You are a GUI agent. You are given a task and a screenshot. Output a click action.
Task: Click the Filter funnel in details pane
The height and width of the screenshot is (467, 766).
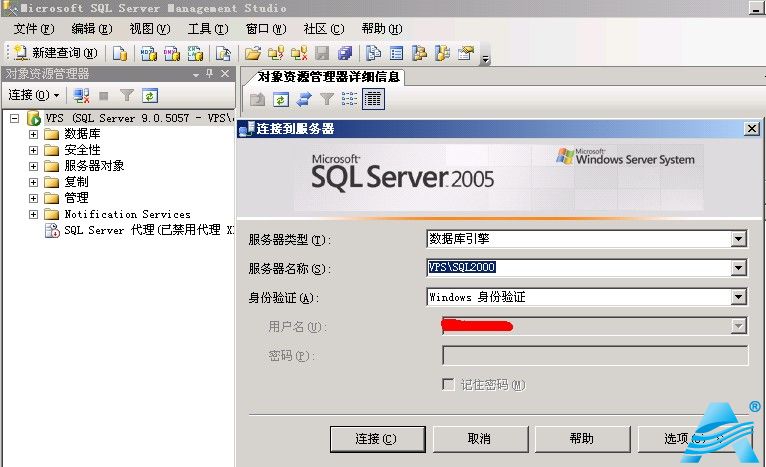326,99
